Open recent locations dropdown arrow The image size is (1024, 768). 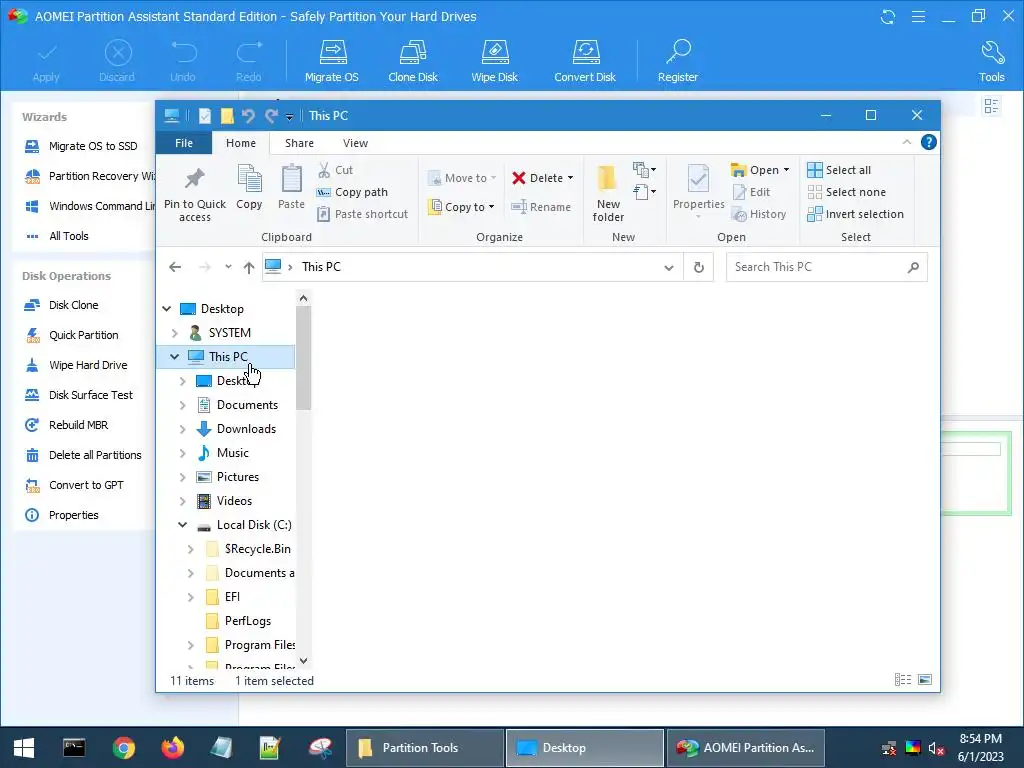point(228,267)
